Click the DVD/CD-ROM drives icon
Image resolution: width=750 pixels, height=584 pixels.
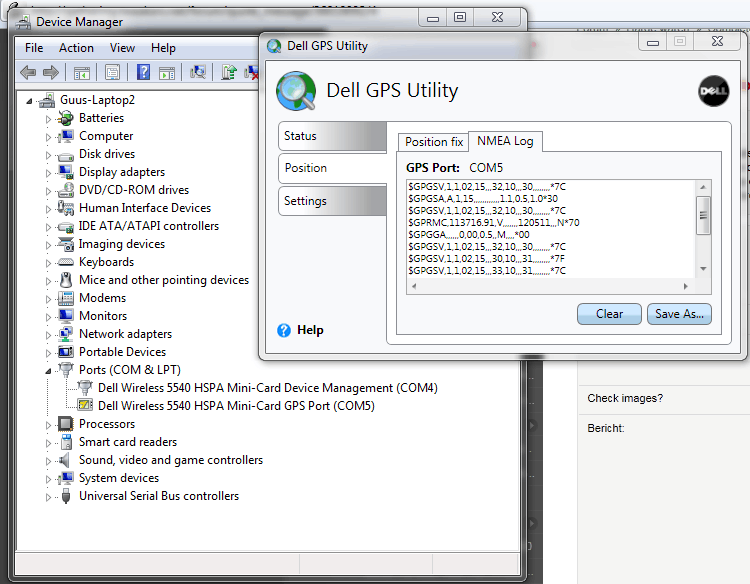pos(66,190)
